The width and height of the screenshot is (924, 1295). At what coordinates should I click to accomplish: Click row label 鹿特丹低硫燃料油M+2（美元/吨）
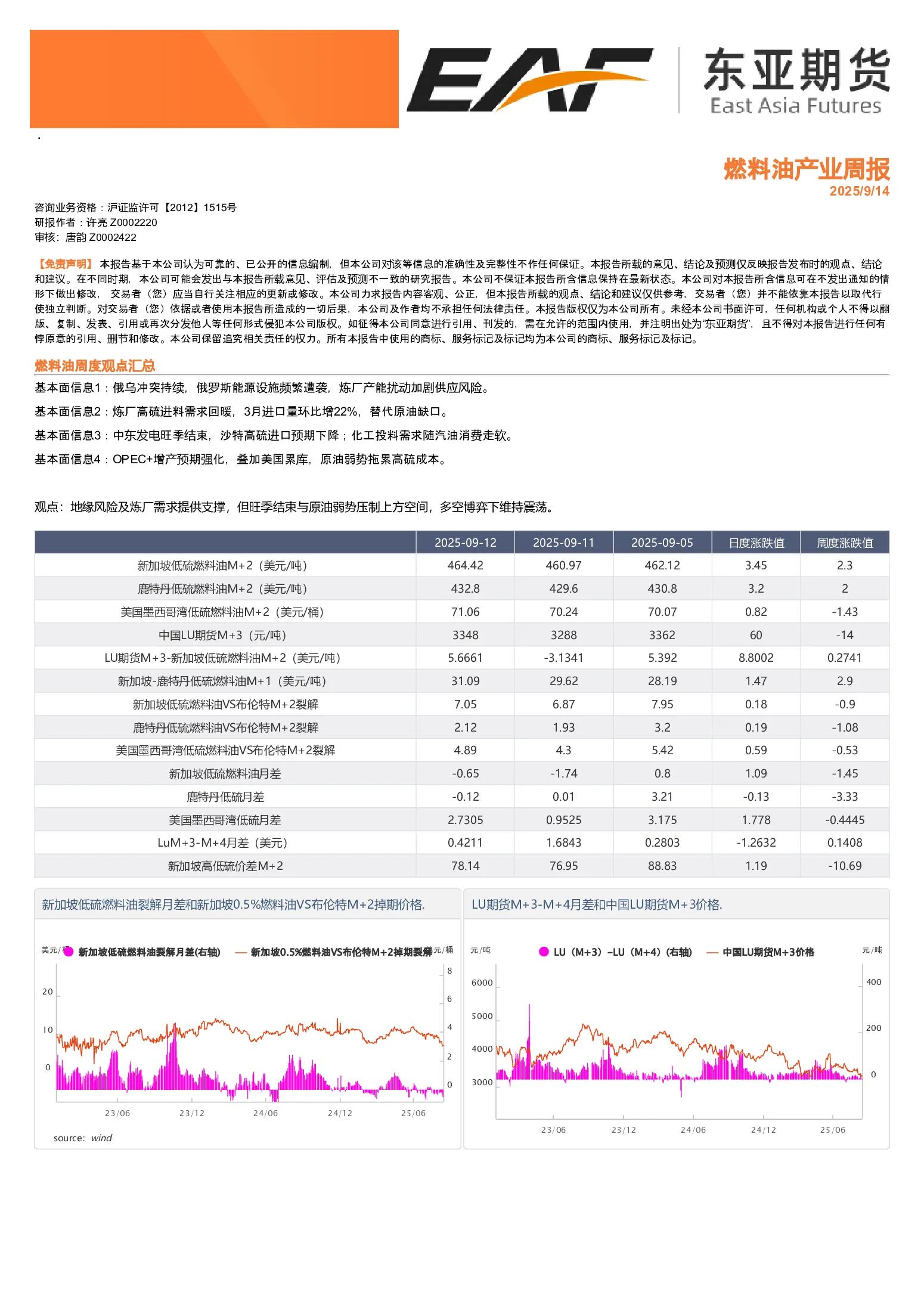click(225, 588)
